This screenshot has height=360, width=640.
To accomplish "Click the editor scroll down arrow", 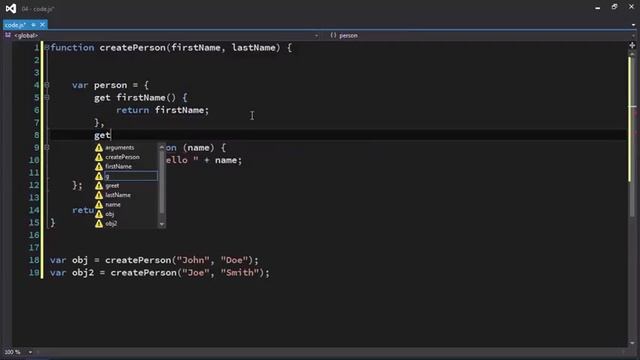I will coord(632,343).
